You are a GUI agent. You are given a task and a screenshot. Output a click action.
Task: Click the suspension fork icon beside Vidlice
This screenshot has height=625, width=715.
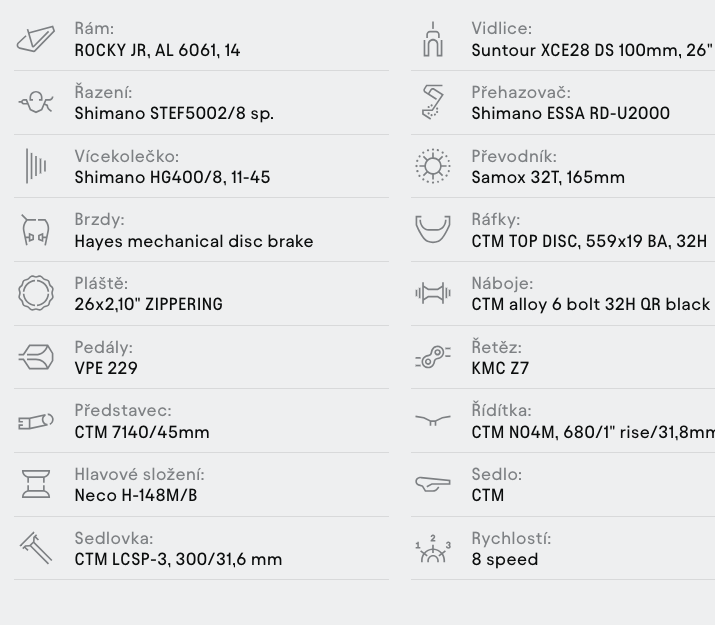433,39
